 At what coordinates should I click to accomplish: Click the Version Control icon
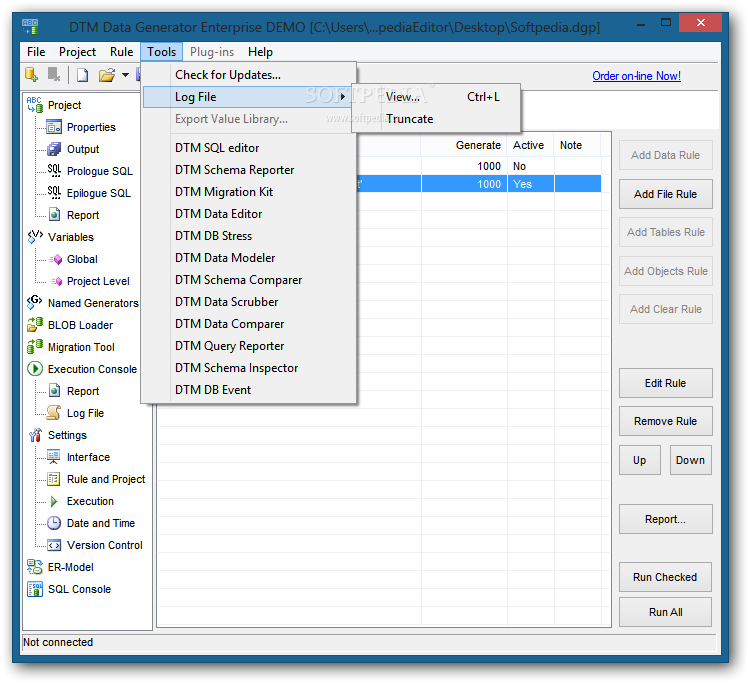click(x=54, y=545)
